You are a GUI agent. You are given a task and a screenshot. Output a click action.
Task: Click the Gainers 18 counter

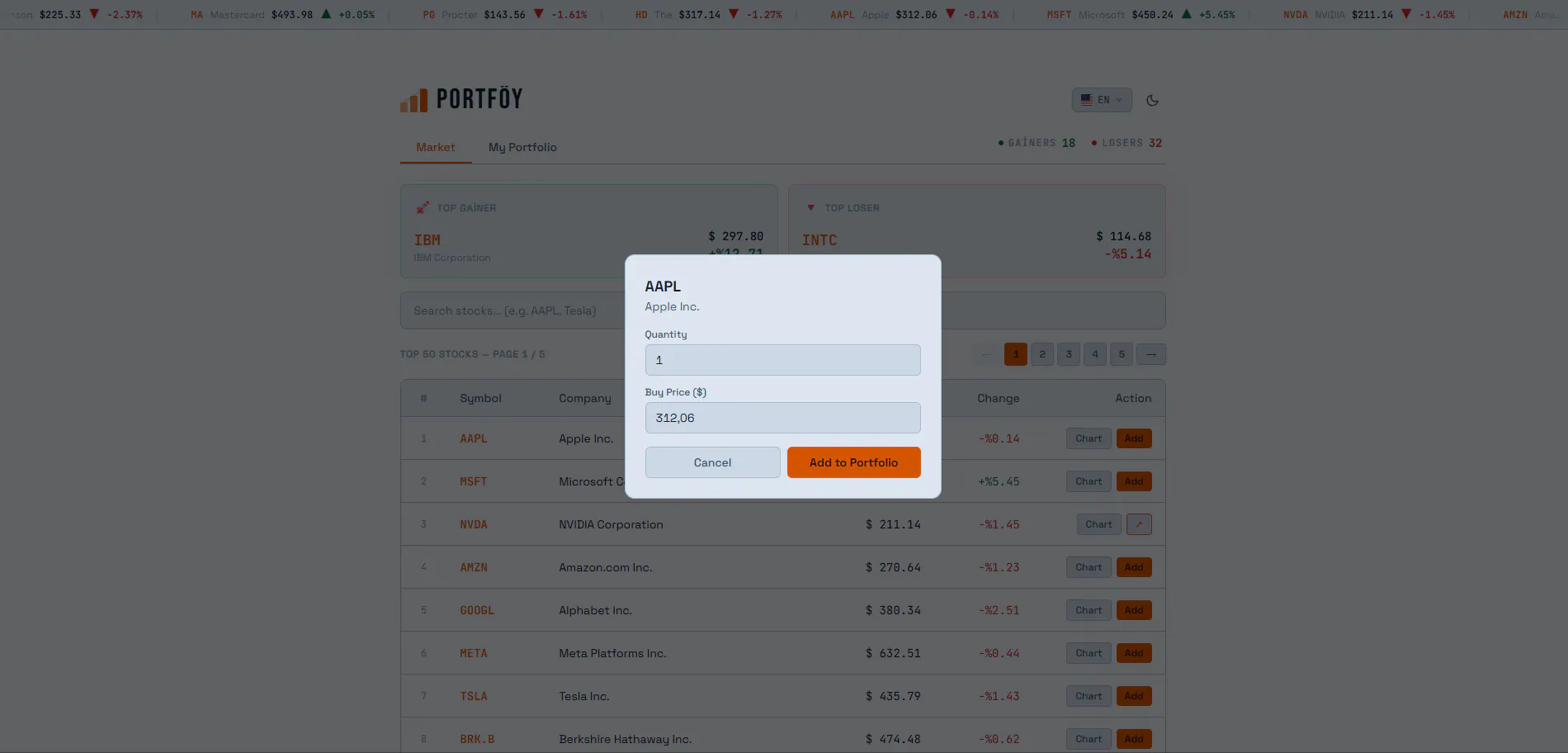tap(1037, 143)
